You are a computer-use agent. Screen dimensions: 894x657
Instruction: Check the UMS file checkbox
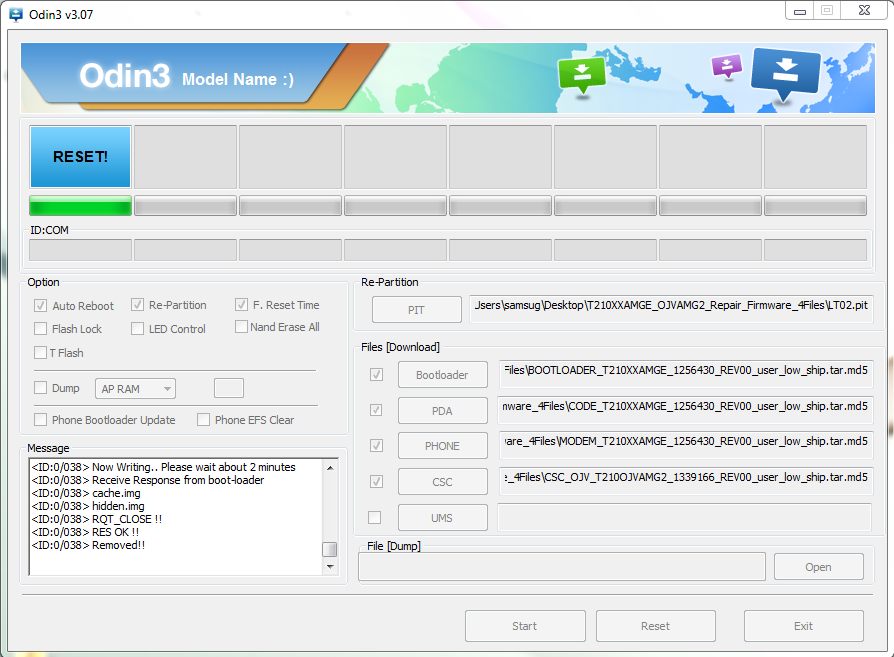point(375,517)
